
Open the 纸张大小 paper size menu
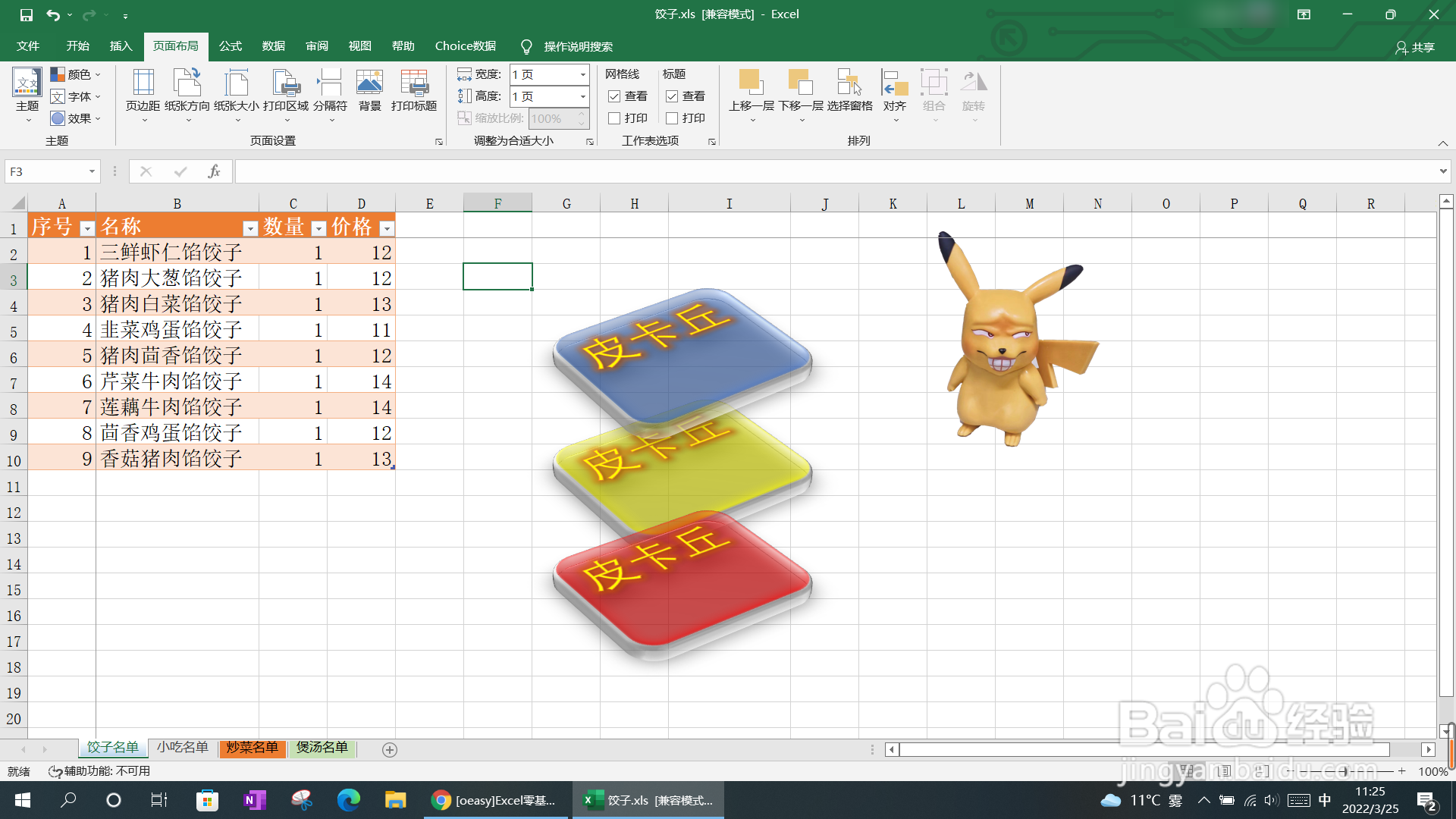pyautogui.click(x=237, y=95)
